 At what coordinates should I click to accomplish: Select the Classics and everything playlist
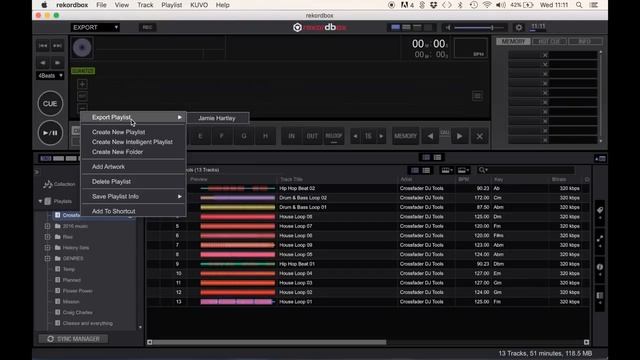[87, 323]
